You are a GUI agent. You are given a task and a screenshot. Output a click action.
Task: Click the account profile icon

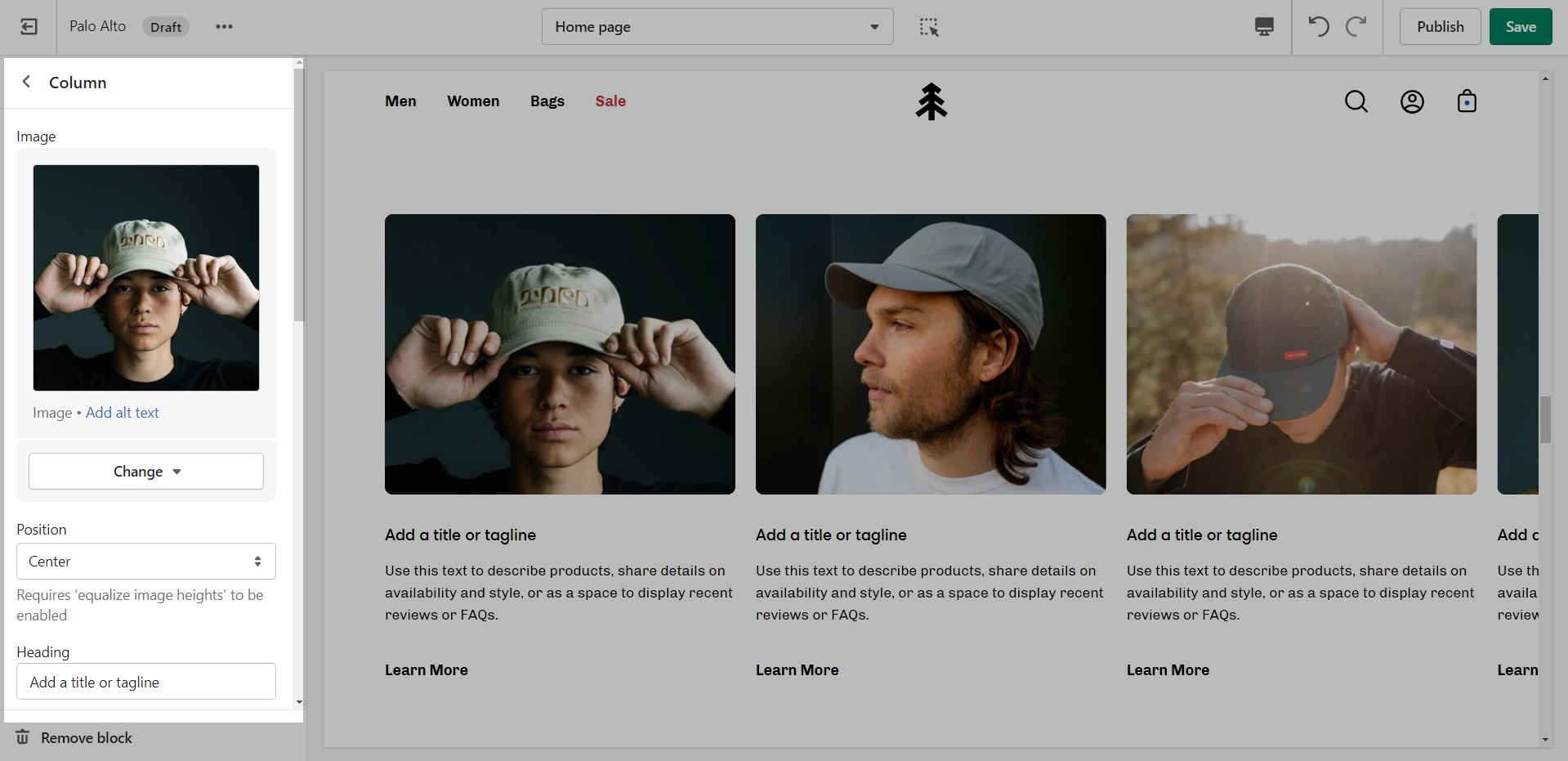[x=1411, y=101]
